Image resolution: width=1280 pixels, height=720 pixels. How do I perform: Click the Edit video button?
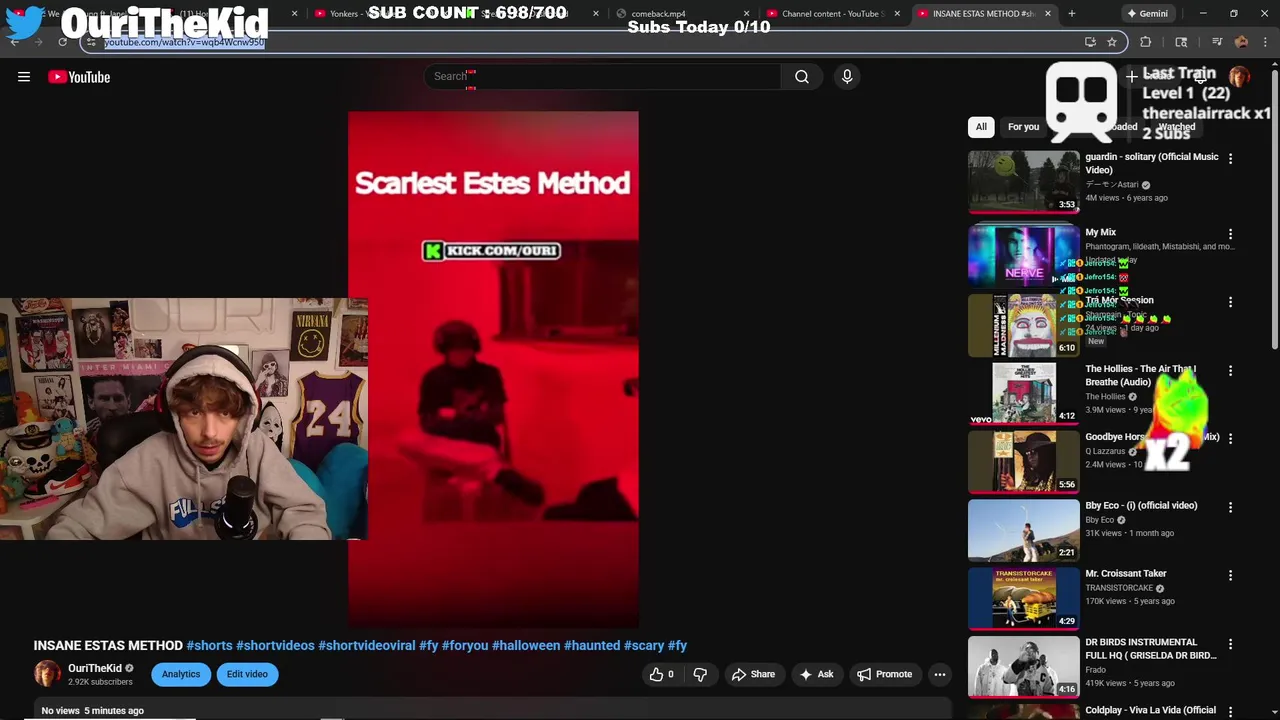click(x=247, y=675)
